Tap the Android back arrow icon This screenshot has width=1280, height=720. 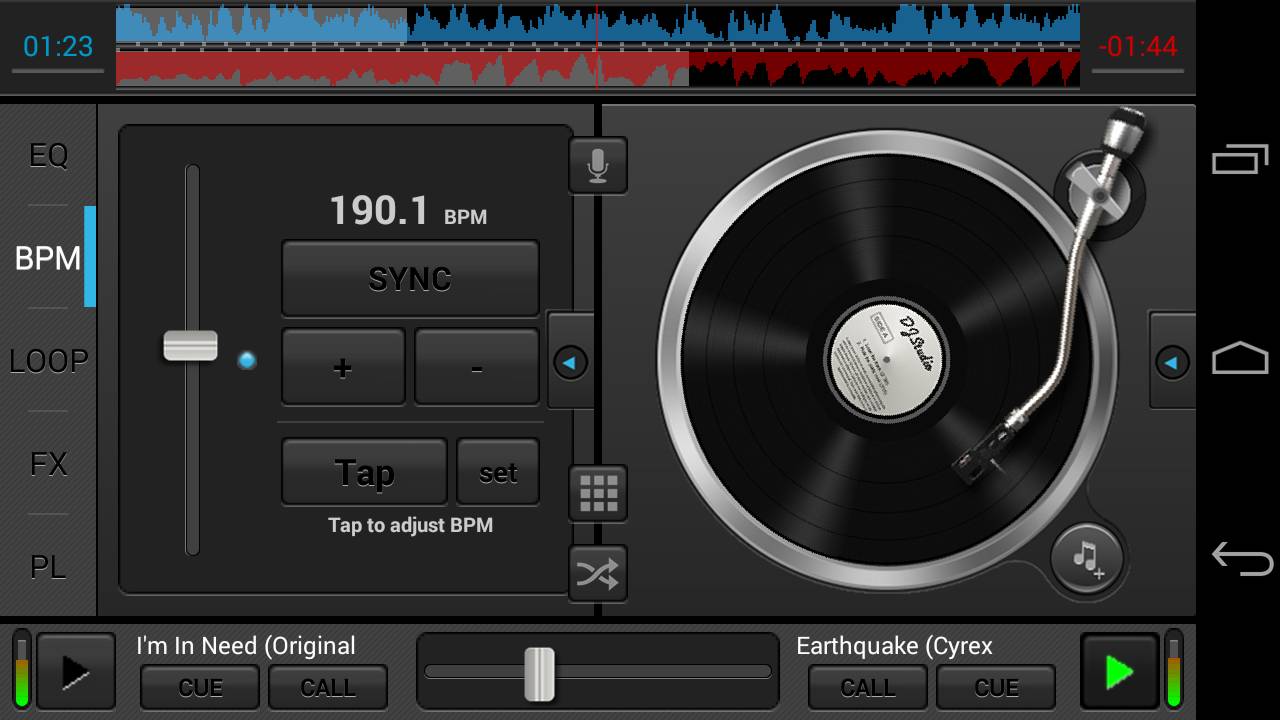coord(1240,558)
